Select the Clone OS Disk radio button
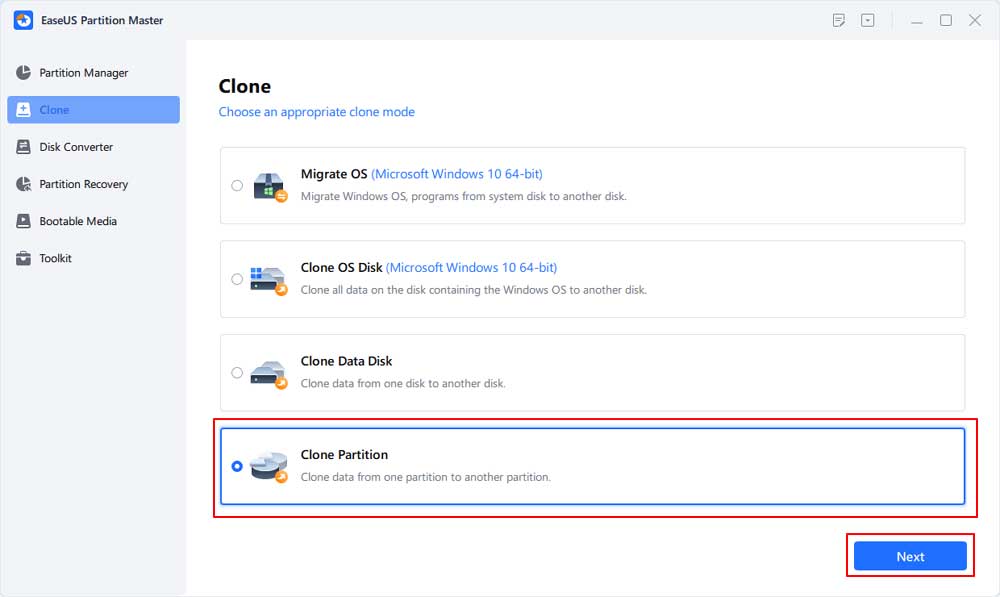This screenshot has height=597, width=1000. click(x=237, y=279)
